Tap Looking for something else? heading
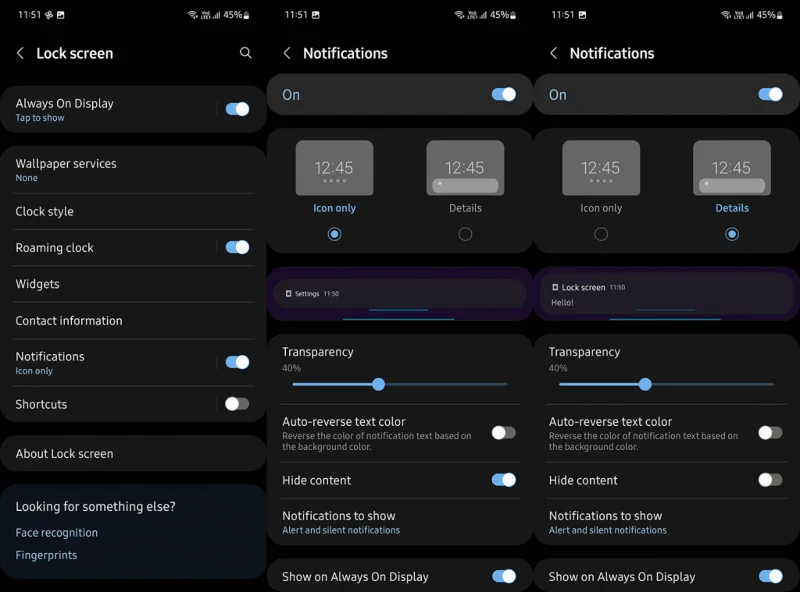This screenshot has height=592, width=800. pos(95,506)
